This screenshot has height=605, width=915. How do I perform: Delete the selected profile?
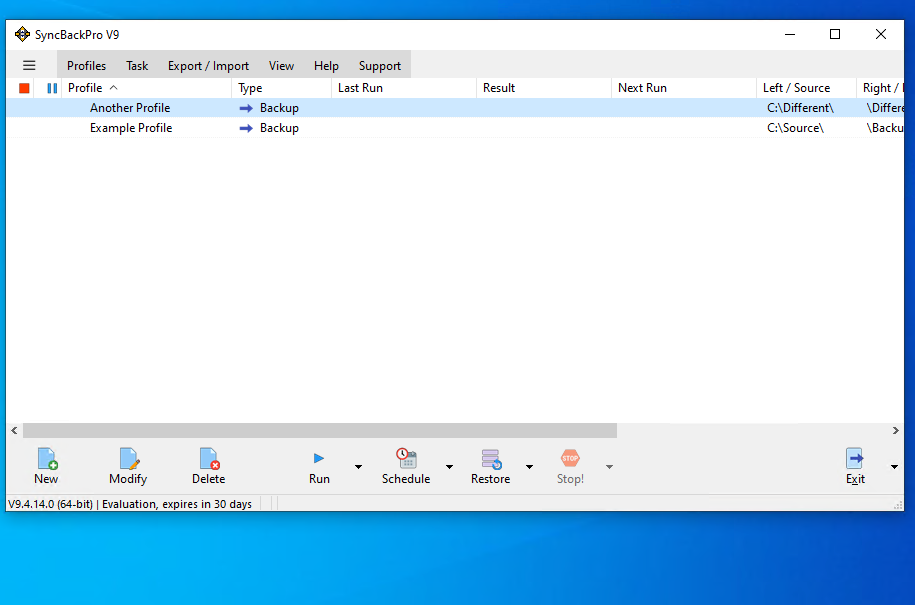[208, 466]
